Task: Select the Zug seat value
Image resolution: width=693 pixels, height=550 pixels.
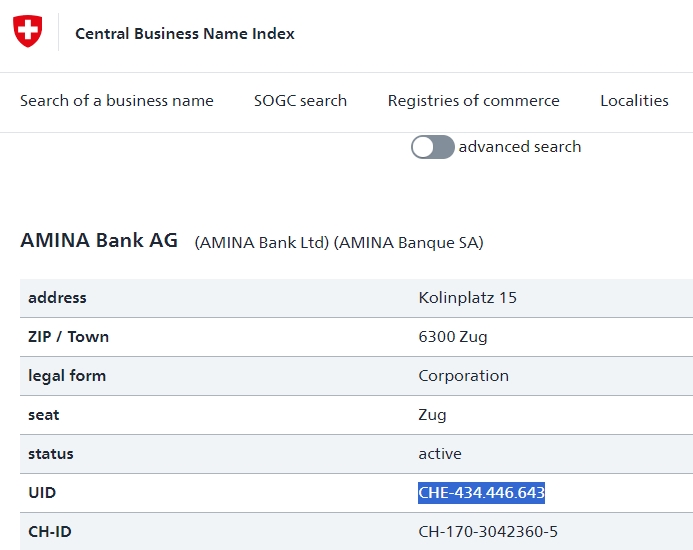Action: (432, 415)
